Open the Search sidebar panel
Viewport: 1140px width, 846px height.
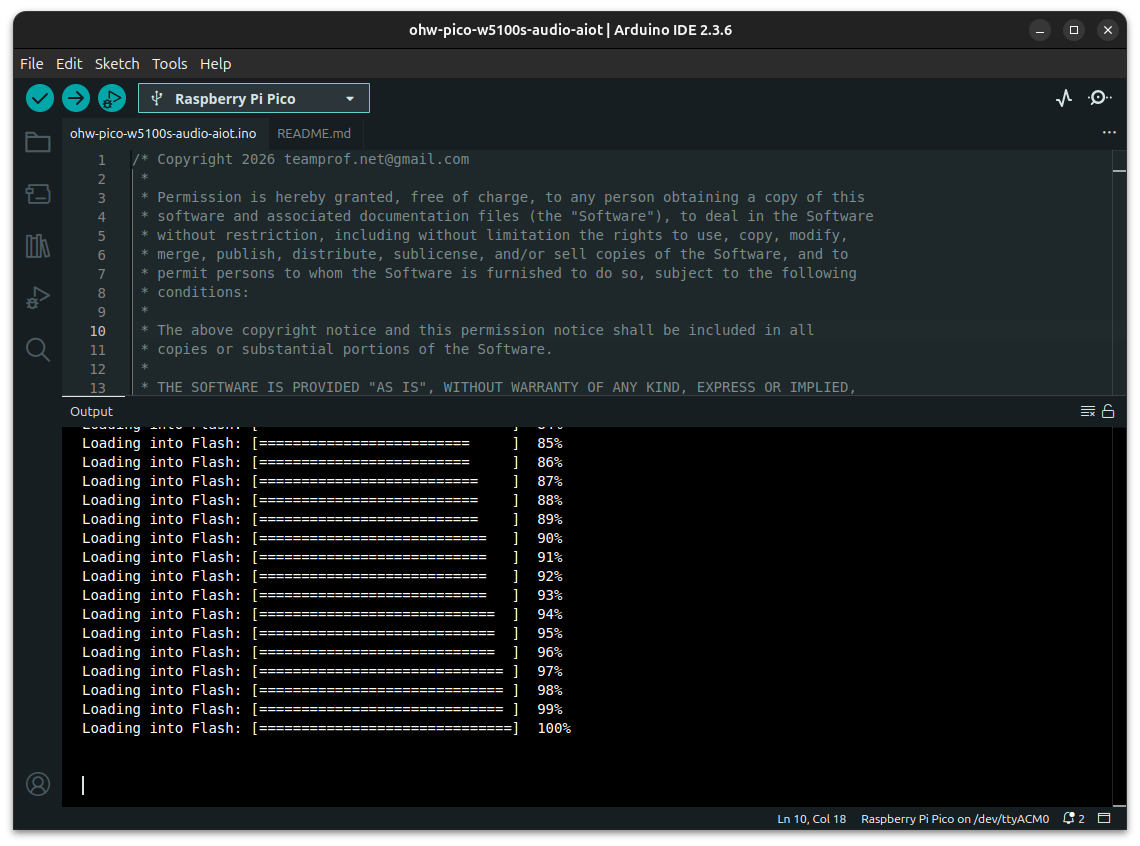click(x=38, y=349)
